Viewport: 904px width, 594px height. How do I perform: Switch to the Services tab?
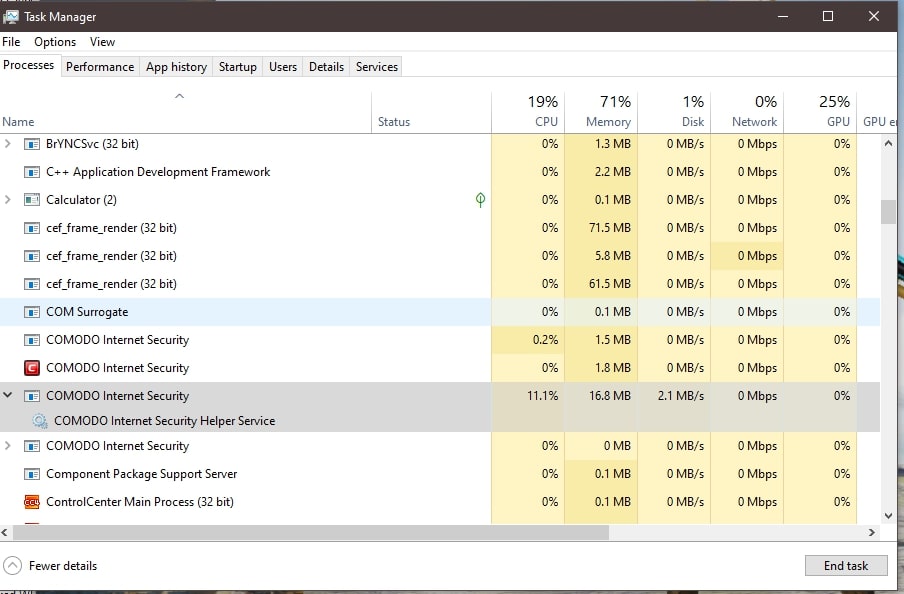point(376,67)
